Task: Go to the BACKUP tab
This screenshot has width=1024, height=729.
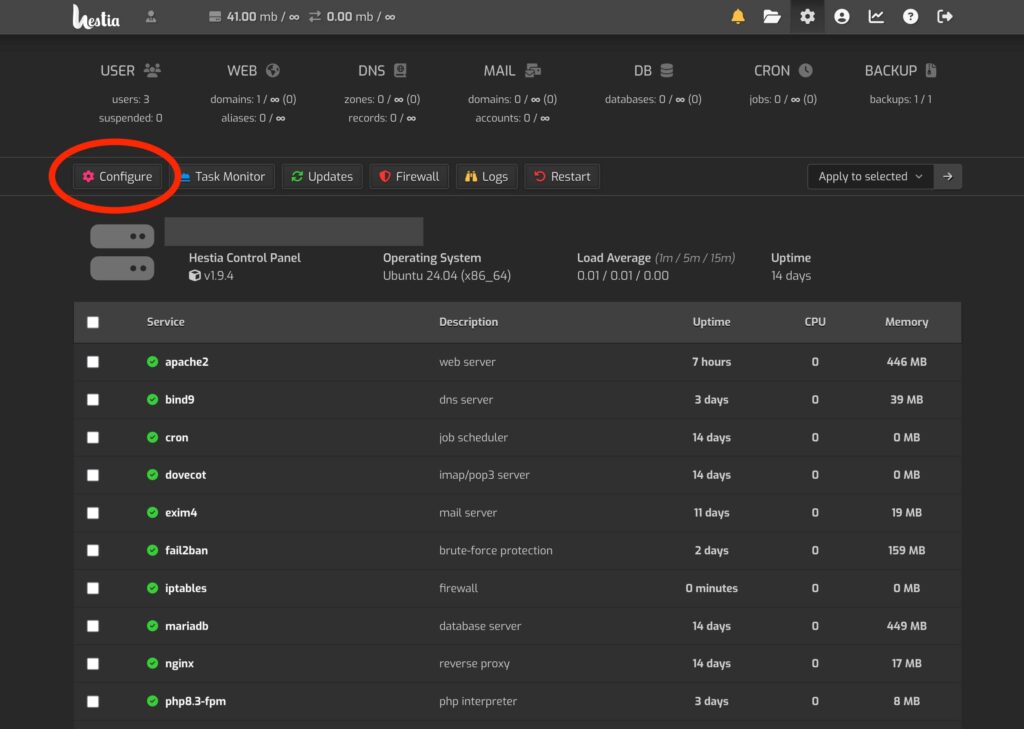Action: tap(901, 71)
